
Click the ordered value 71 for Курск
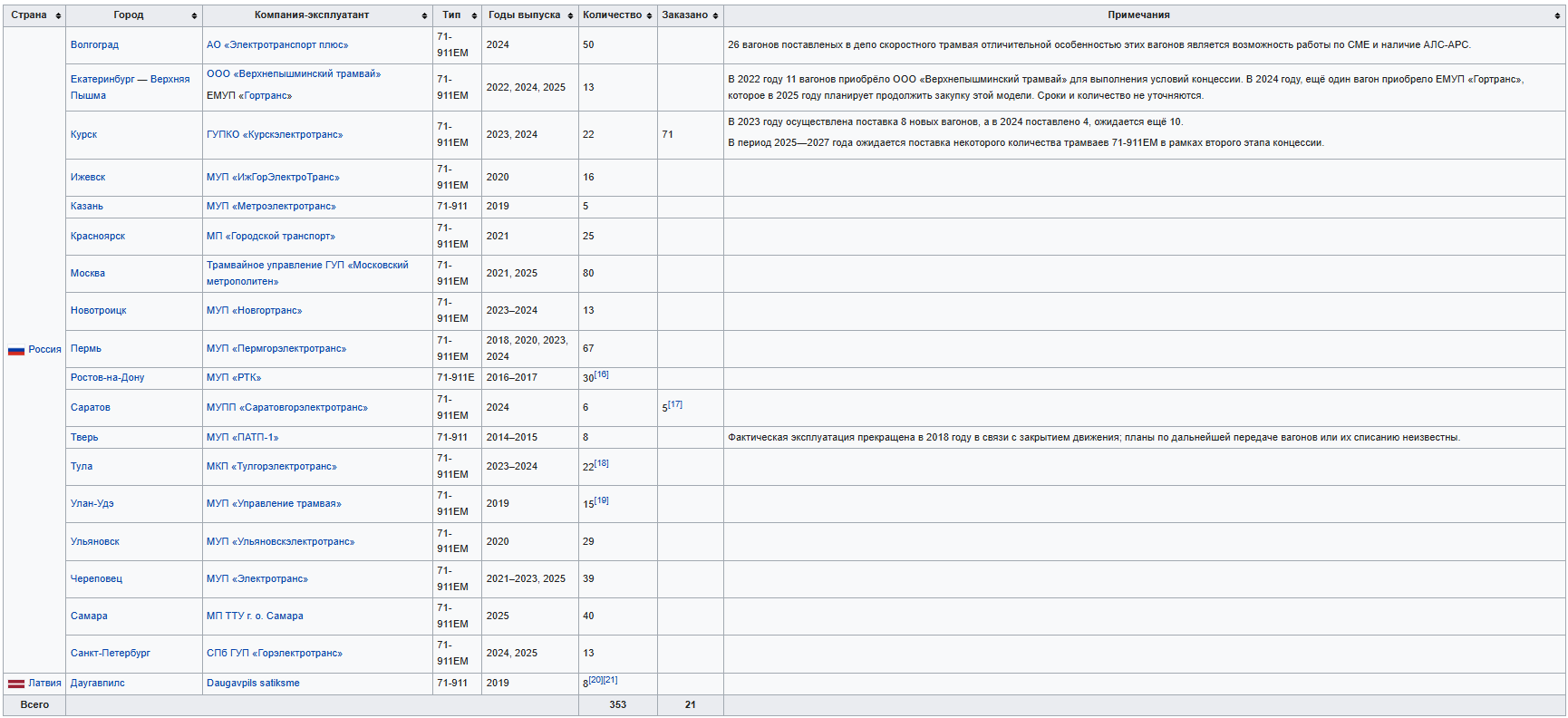668,134
